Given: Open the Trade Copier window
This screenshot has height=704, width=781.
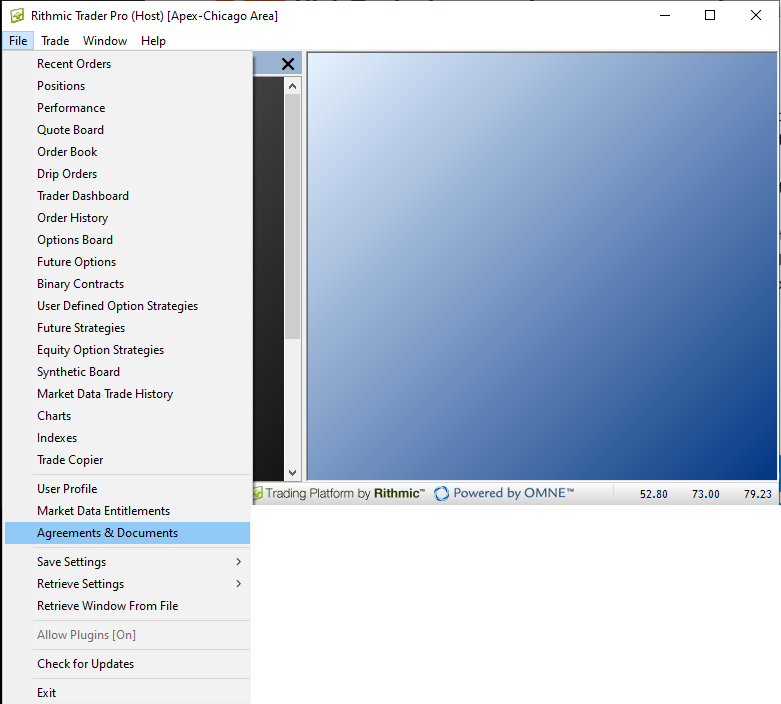Looking at the screenshot, I should pos(70,460).
